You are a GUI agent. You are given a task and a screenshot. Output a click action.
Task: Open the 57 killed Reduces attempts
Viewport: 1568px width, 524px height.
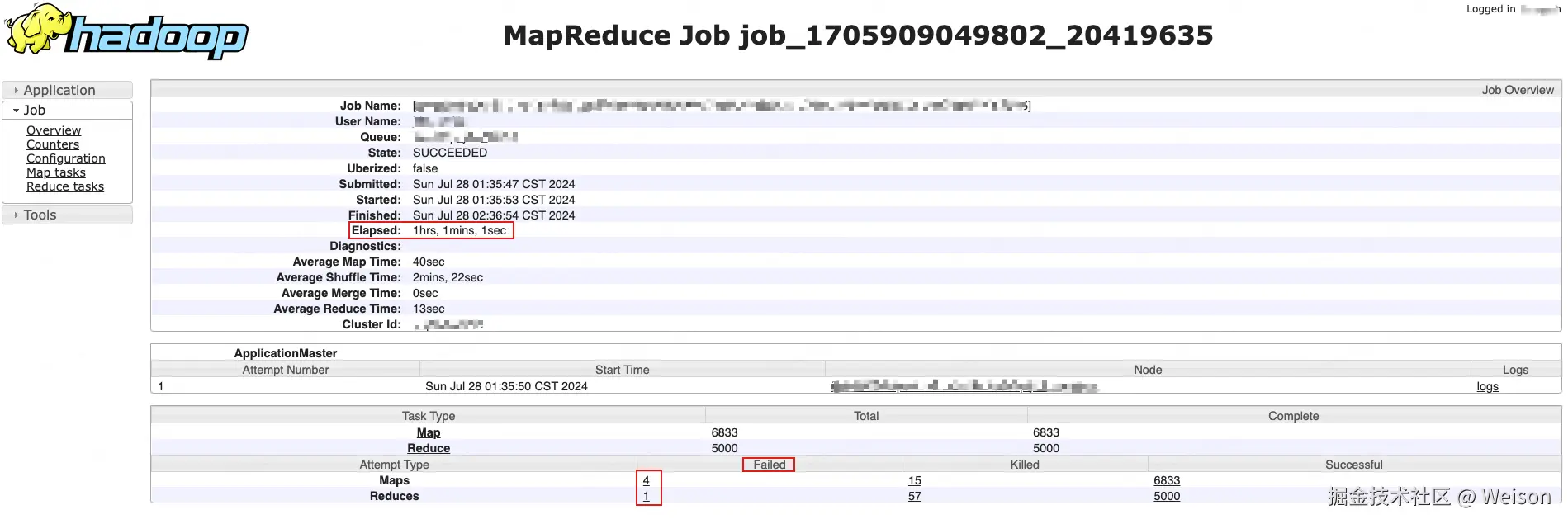915,496
